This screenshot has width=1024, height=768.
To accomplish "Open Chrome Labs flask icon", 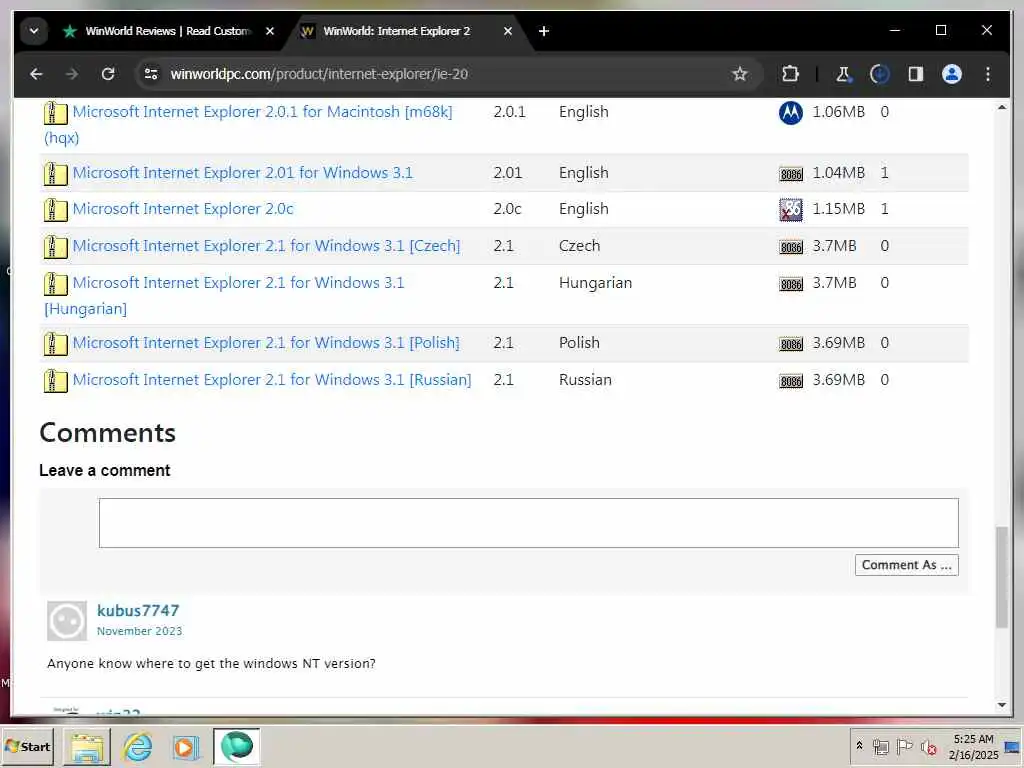I will (843, 74).
